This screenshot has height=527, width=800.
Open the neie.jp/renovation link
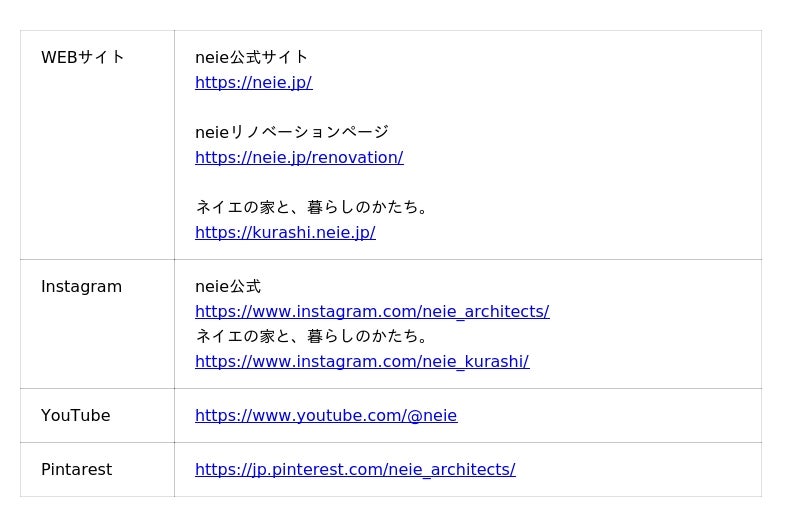[x=299, y=157]
